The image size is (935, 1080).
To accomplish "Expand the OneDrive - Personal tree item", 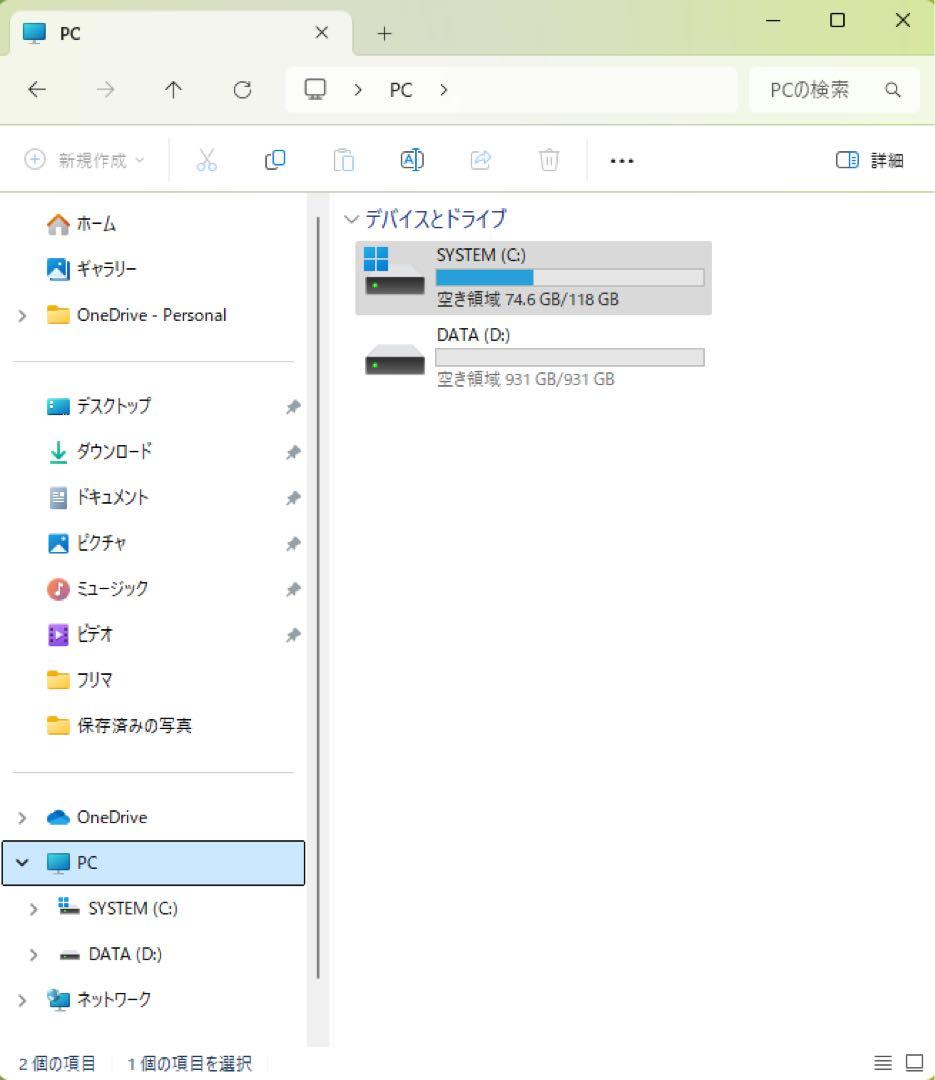I will tap(22, 315).
